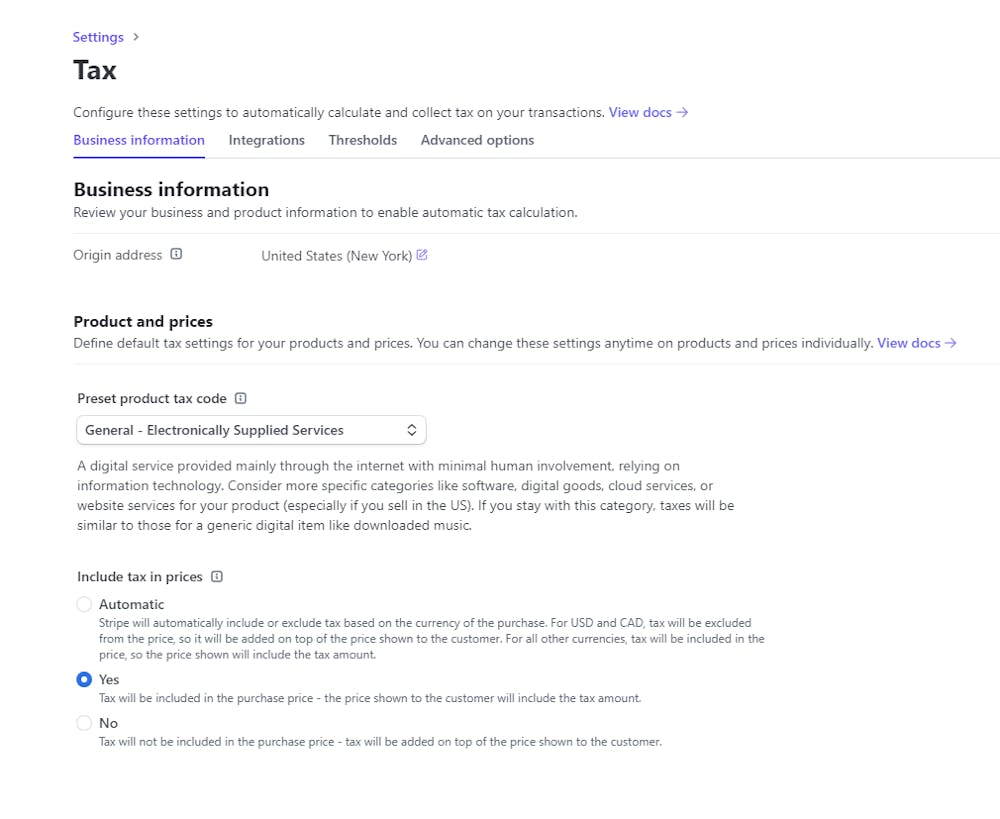This screenshot has width=1000, height=819.
Task: Edit the United States (New York) origin address
Action: coord(422,255)
